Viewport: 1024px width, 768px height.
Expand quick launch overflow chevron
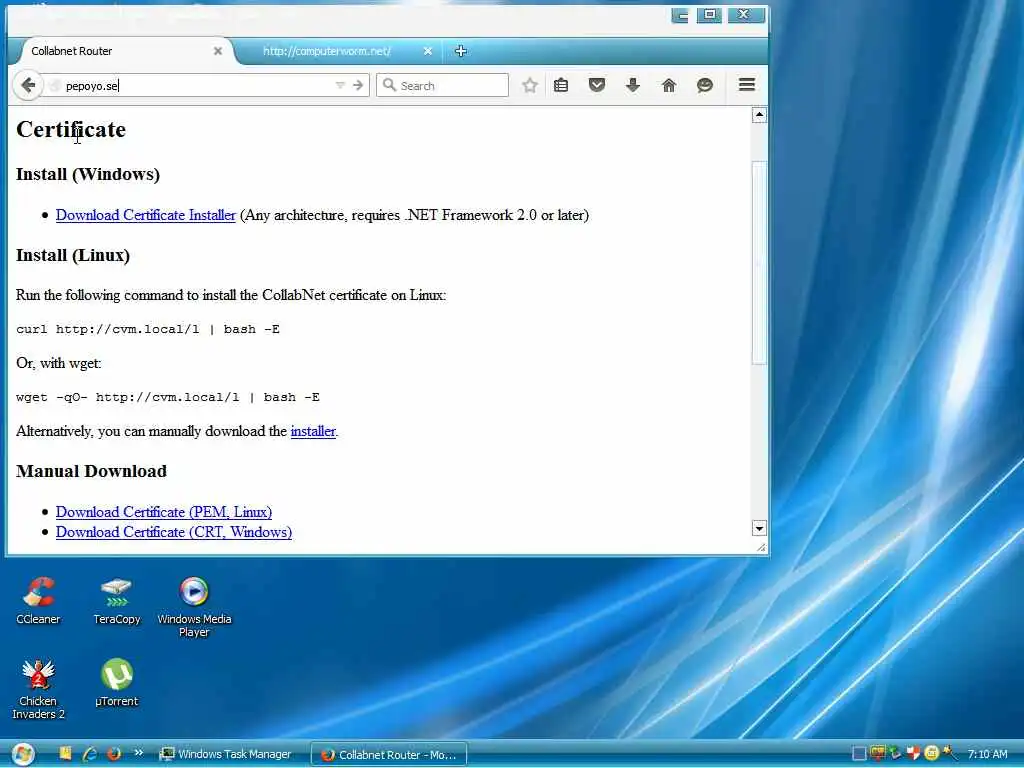[138, 752]
